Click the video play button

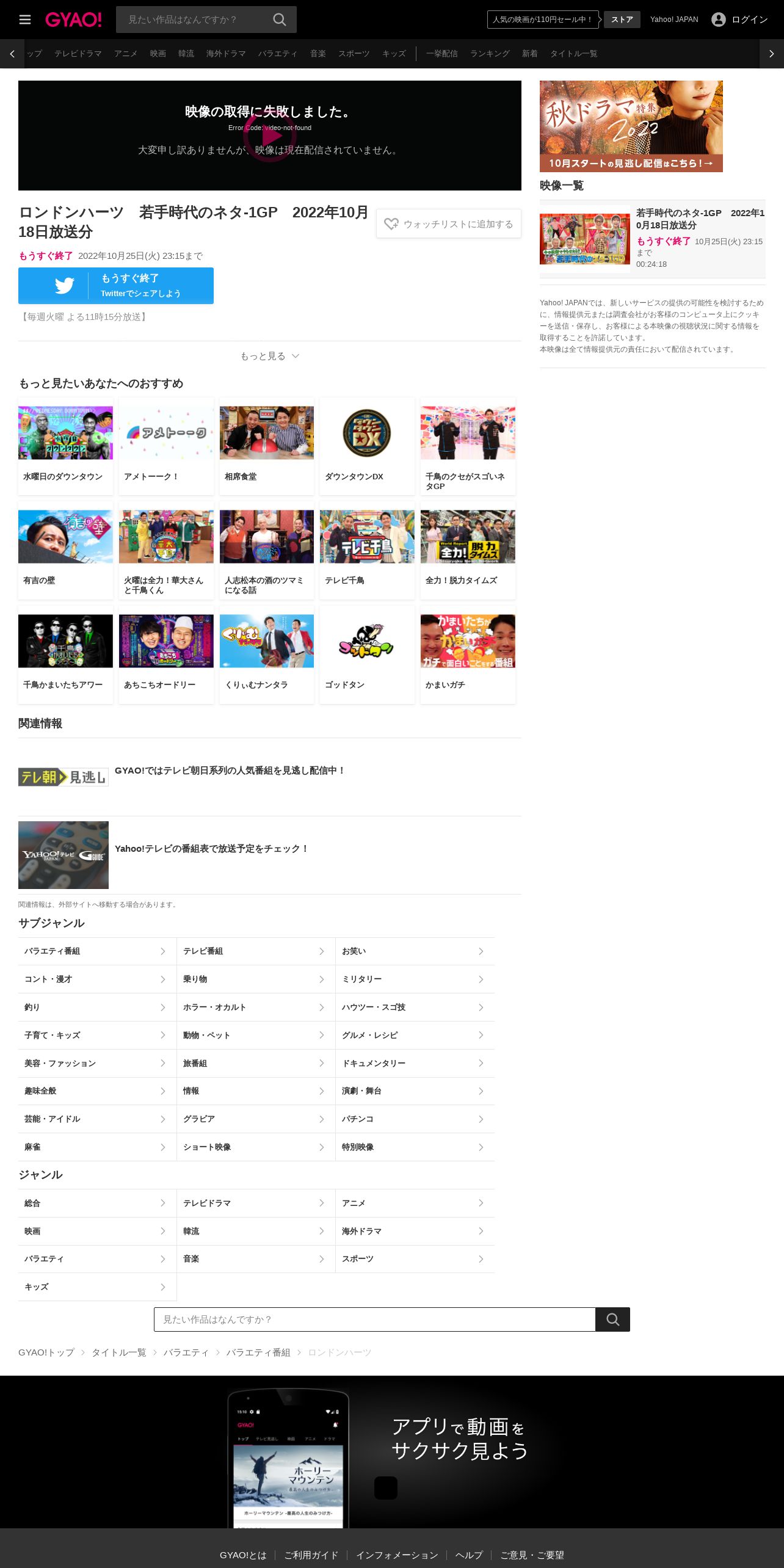pyautogui.click(x=270, y=136)
